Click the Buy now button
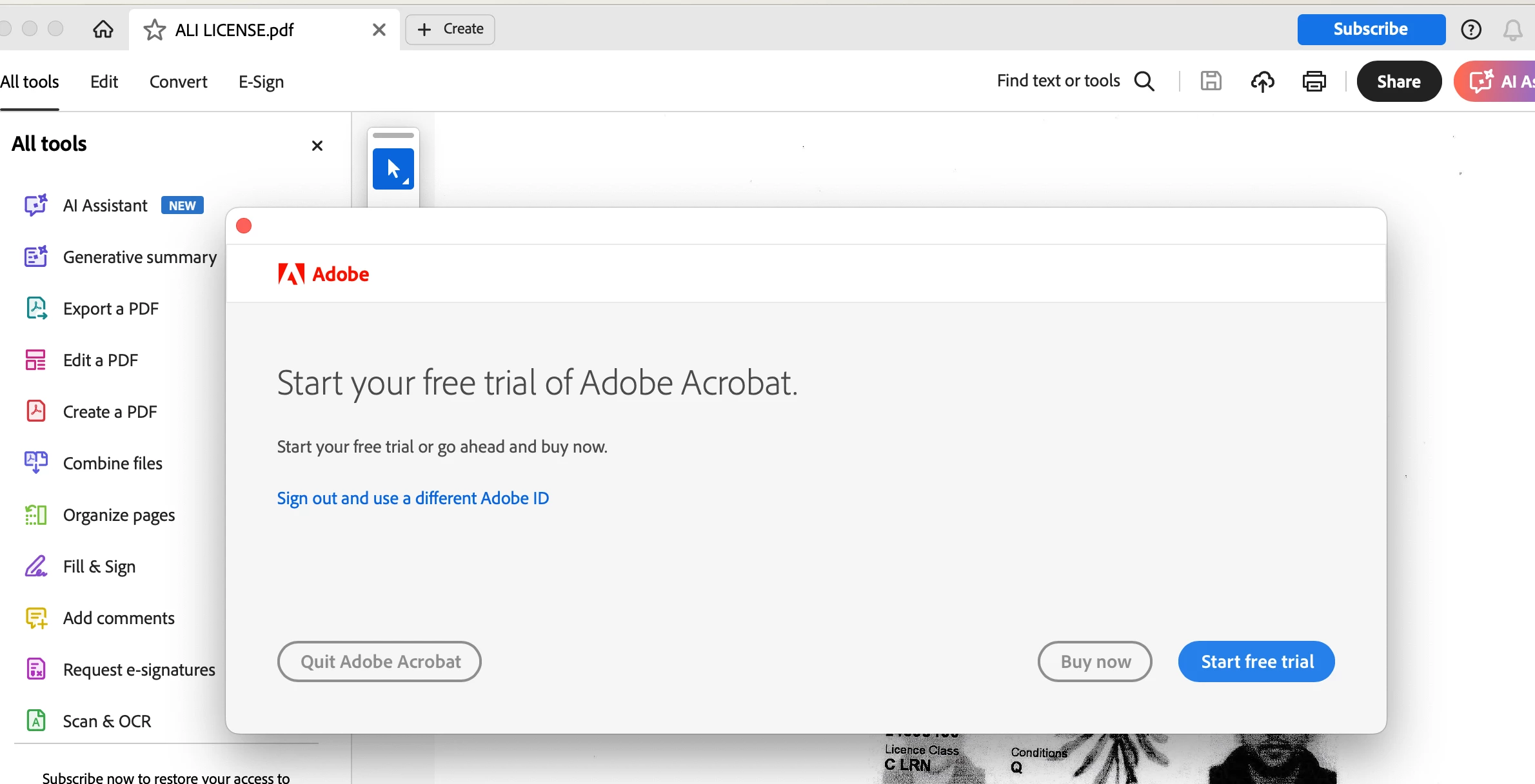Viewport: 1535px width, 784px height. 1094,661
